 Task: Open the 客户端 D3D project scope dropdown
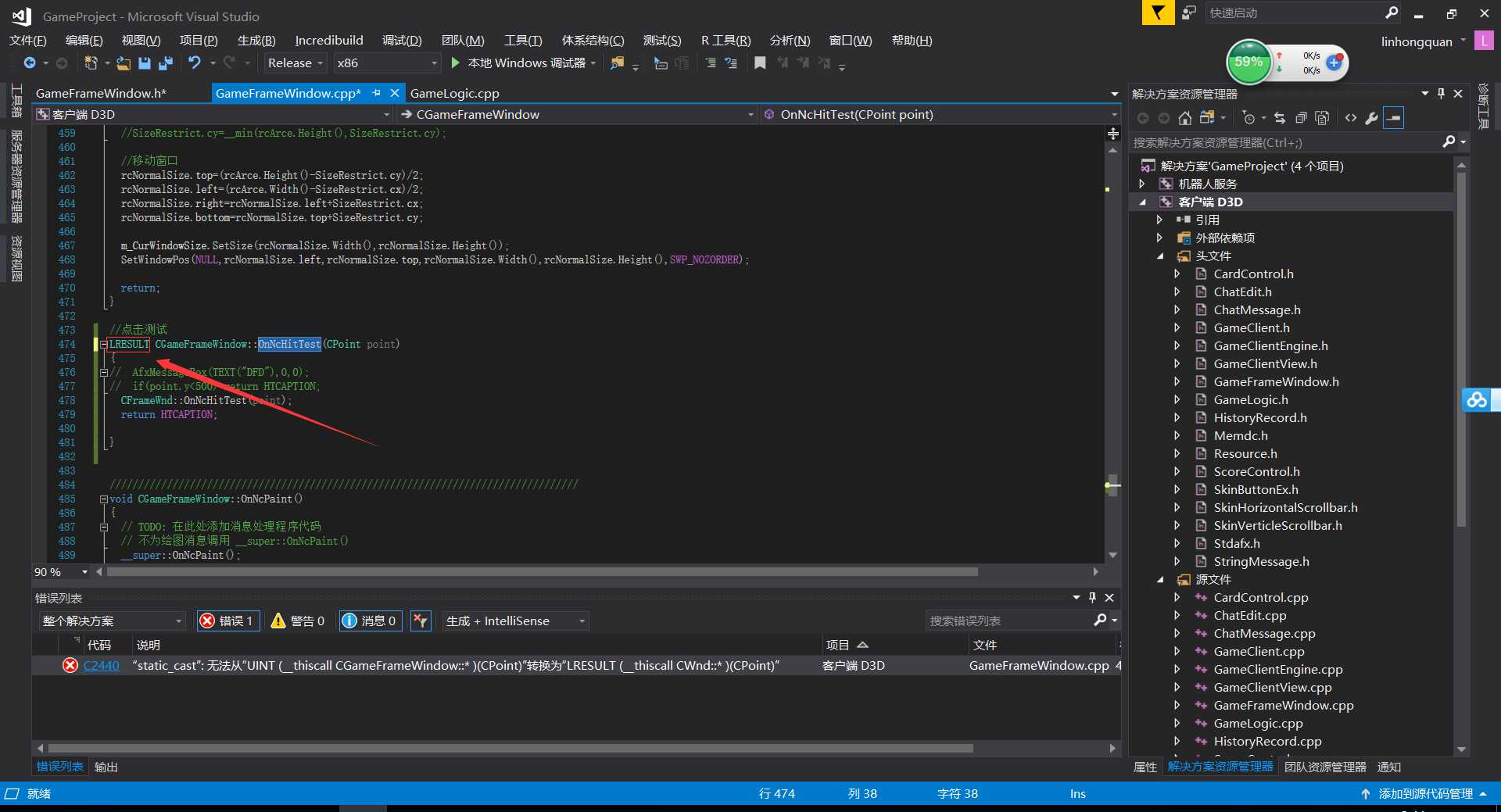tap(213, 114)
